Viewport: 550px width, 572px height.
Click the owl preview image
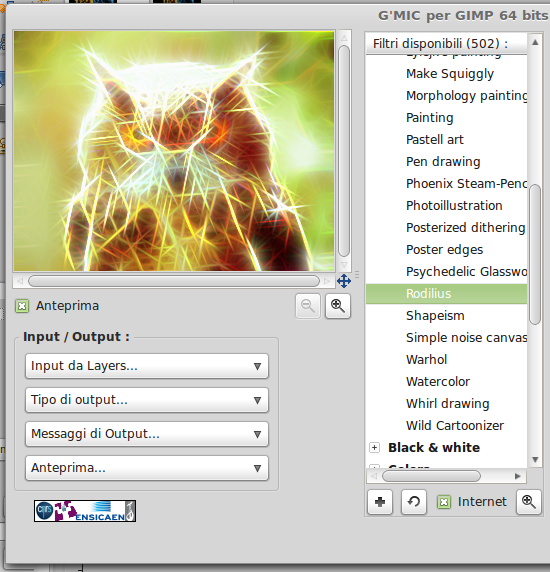(x=174, y=151)
